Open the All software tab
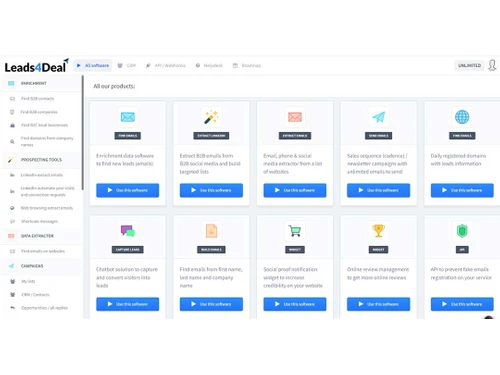This screenshot has height=375, width=500. 93,65
